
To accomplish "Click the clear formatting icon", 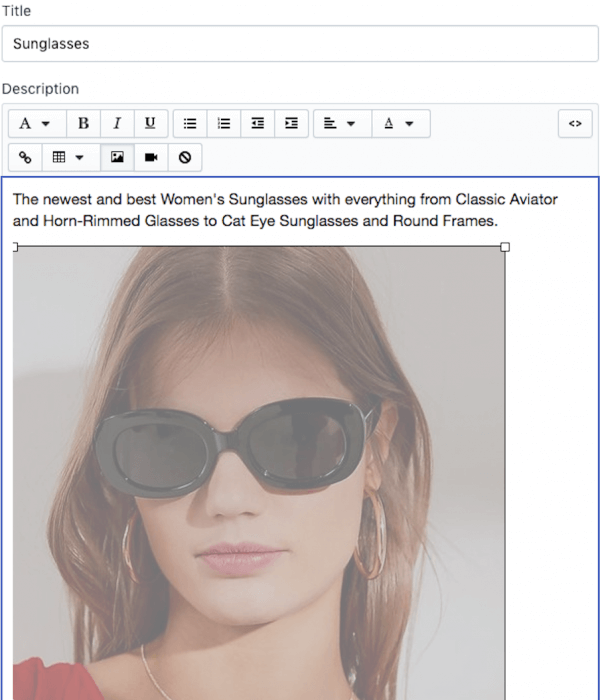I will point(184,158).
